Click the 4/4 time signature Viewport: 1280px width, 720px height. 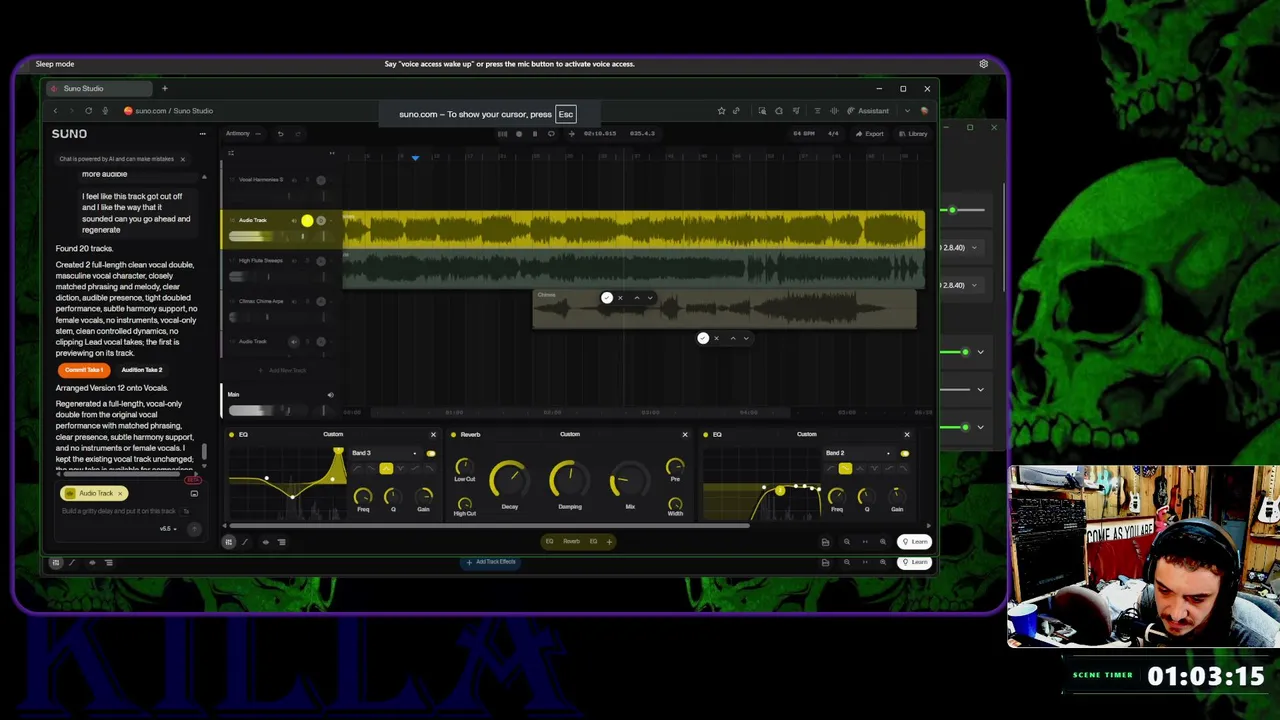pyautogui.click(x=833, y=134)
